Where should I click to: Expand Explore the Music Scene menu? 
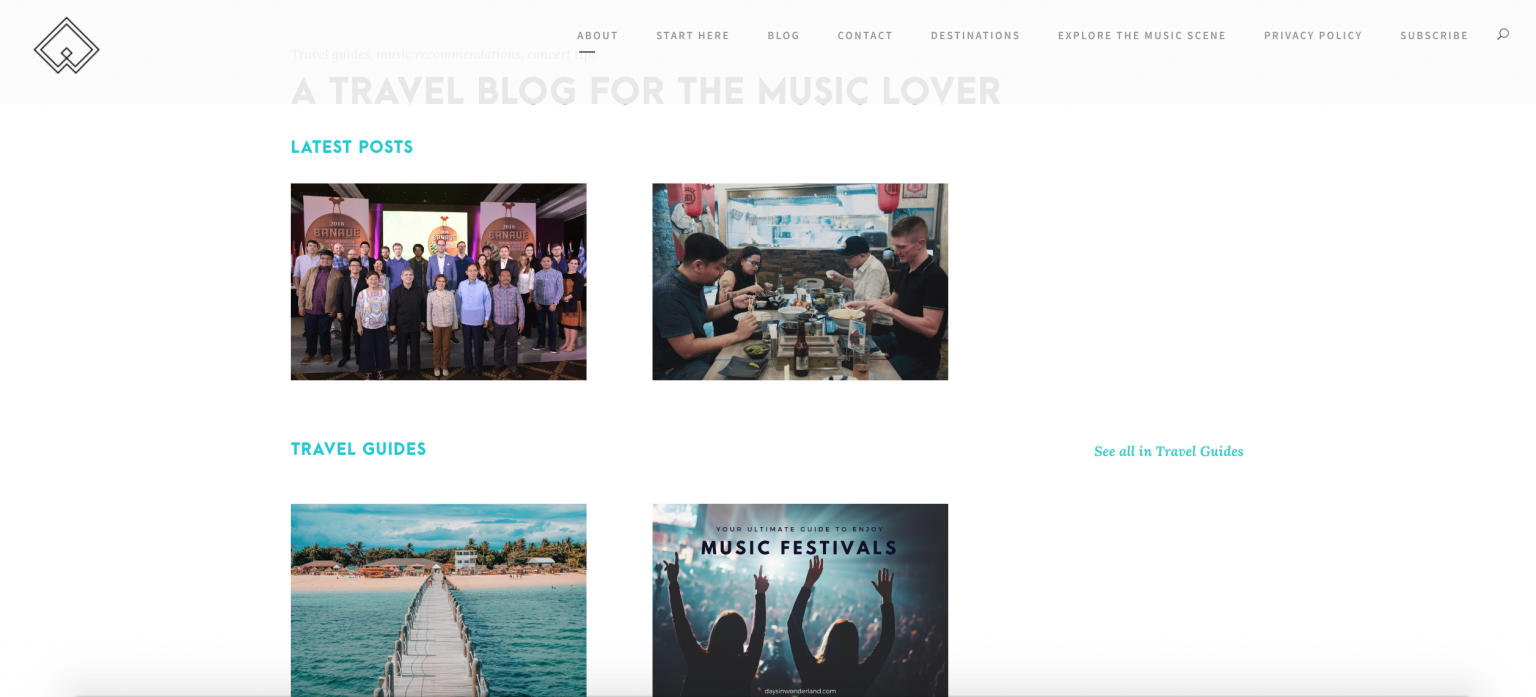(1142, 36)
